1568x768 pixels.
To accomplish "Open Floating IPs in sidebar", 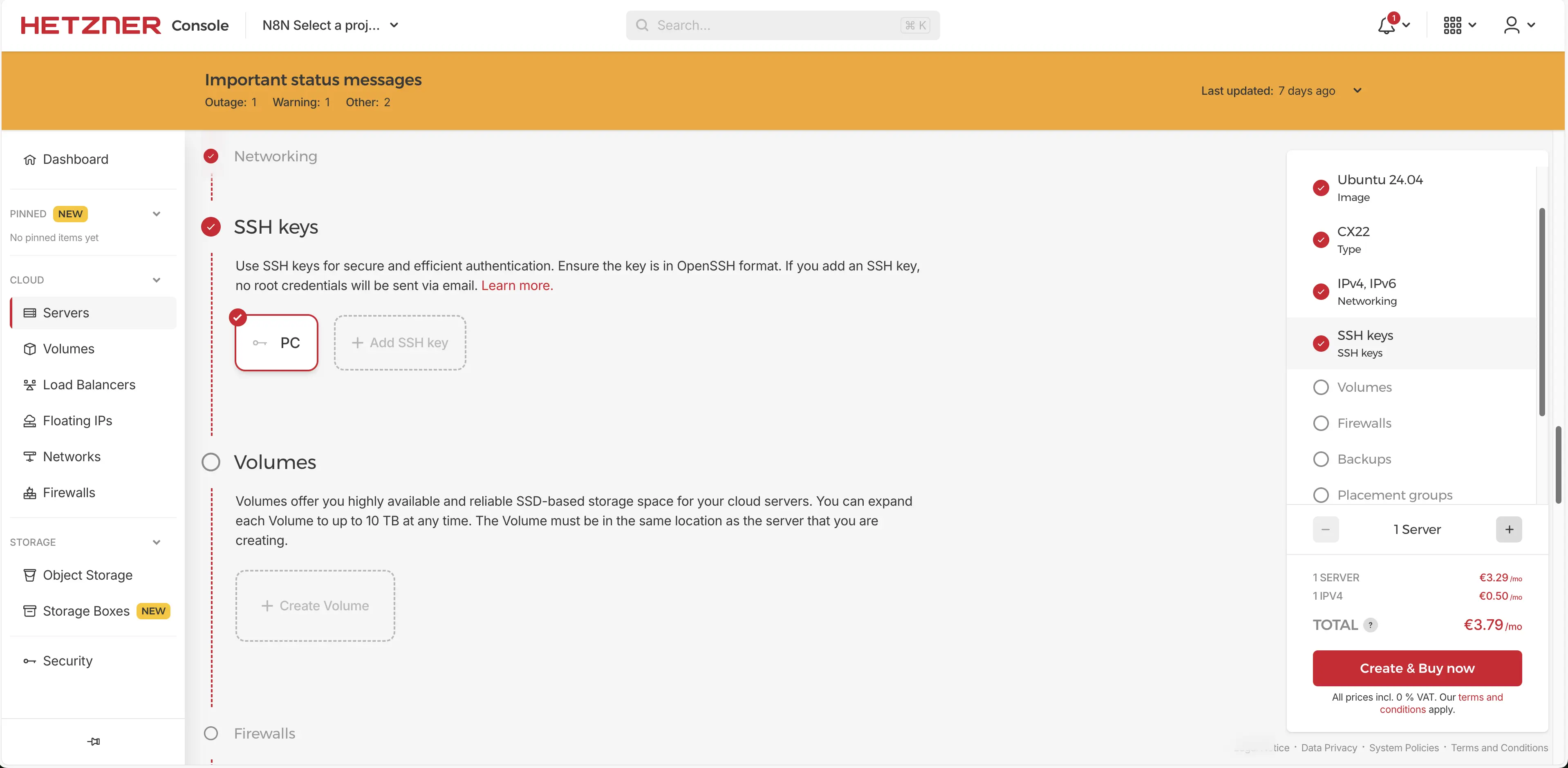I will point(77,420).
